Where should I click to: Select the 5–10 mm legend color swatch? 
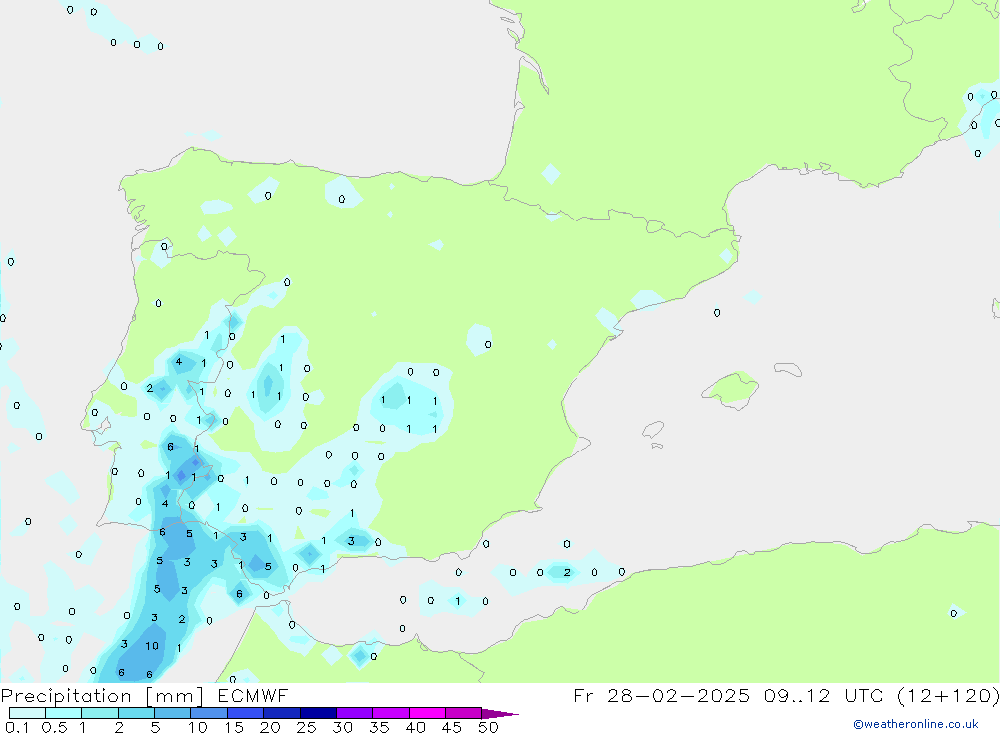(x=172, y=713)
